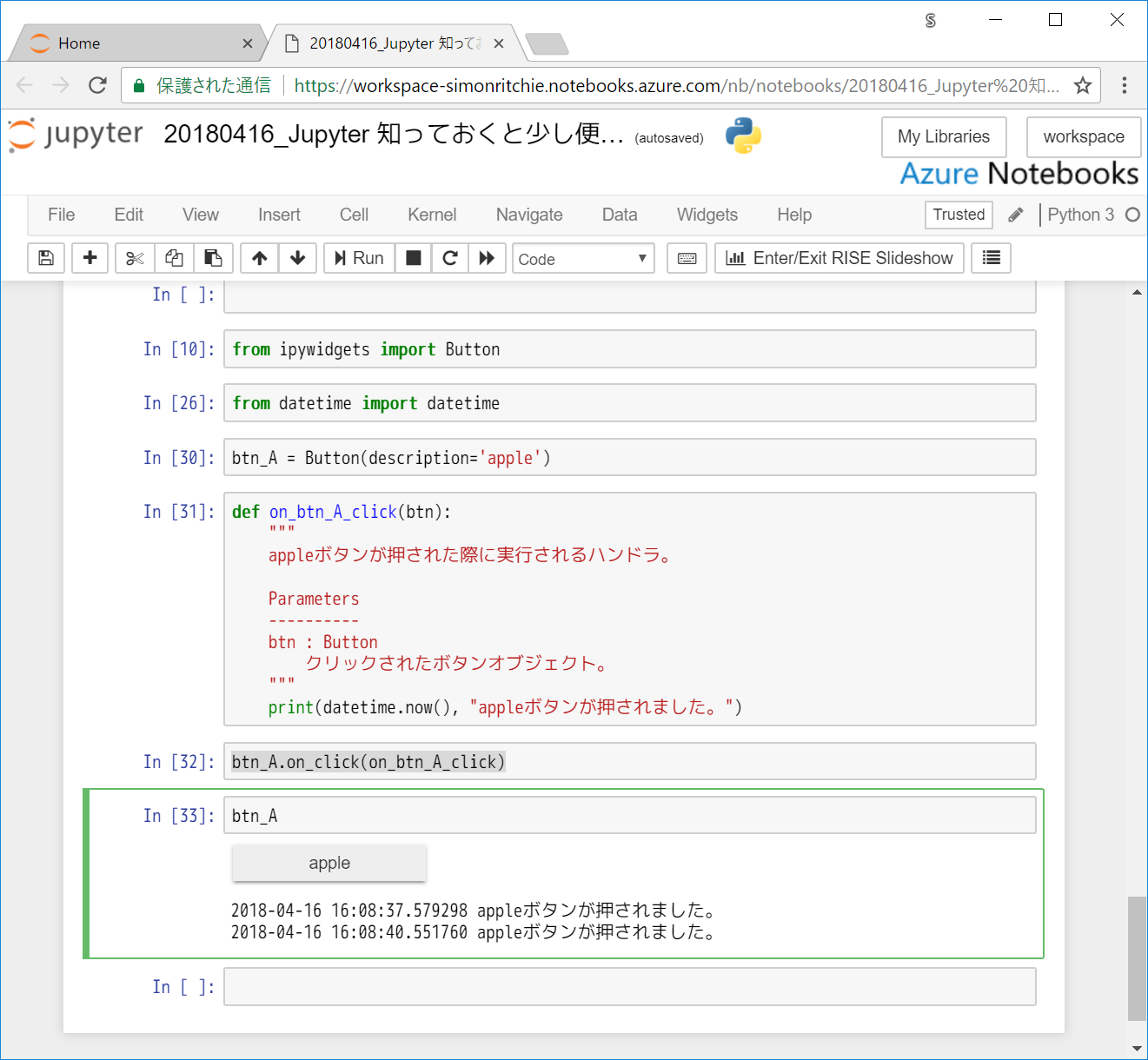1148x1060 pixels.
Task: Open the Widgets menu
Action: (x=707, y=215)
